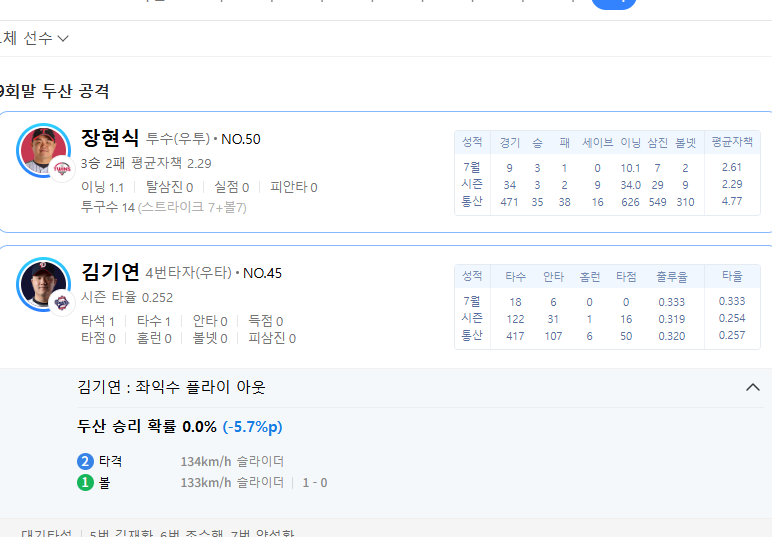The width and height of the screenshot is (772, 537).
Task: Click the 133km/h 슬라이더 ball pitch entry
Action: [x=232, y=483]
